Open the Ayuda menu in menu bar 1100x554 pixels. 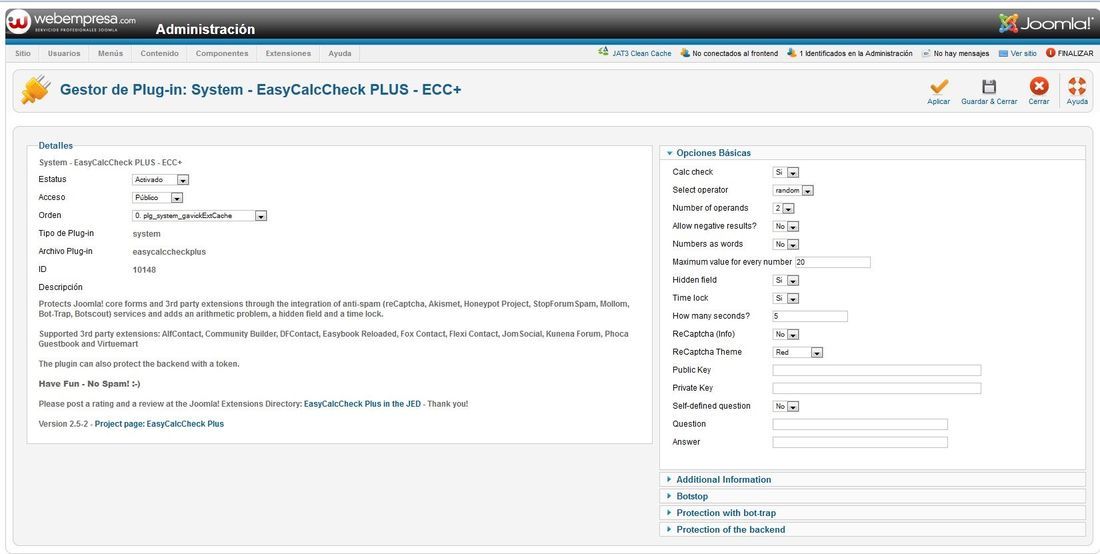pos(340,53)
